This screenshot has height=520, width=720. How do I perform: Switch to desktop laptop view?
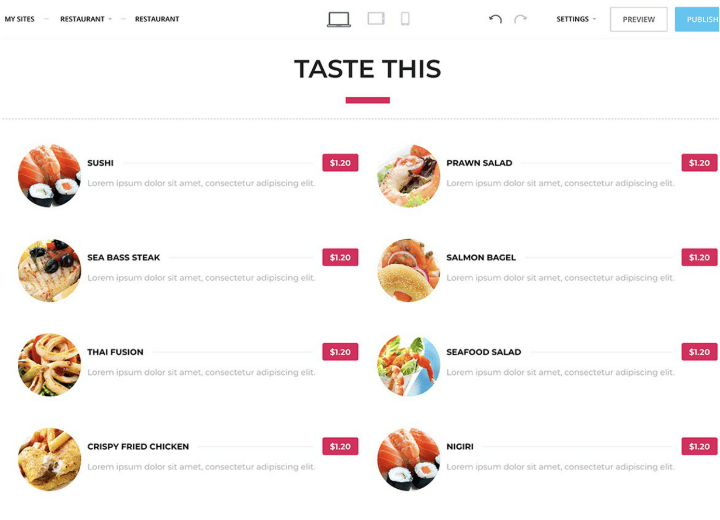click(x=339, y=19)
